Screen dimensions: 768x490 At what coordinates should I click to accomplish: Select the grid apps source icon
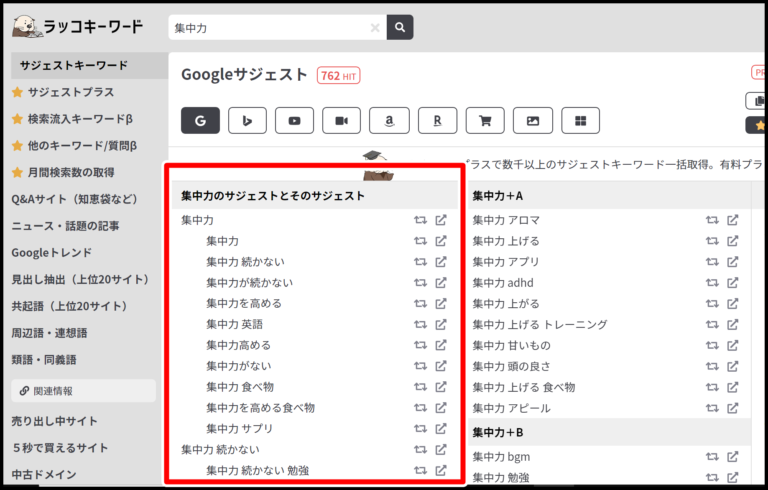(x=580, y=121)
